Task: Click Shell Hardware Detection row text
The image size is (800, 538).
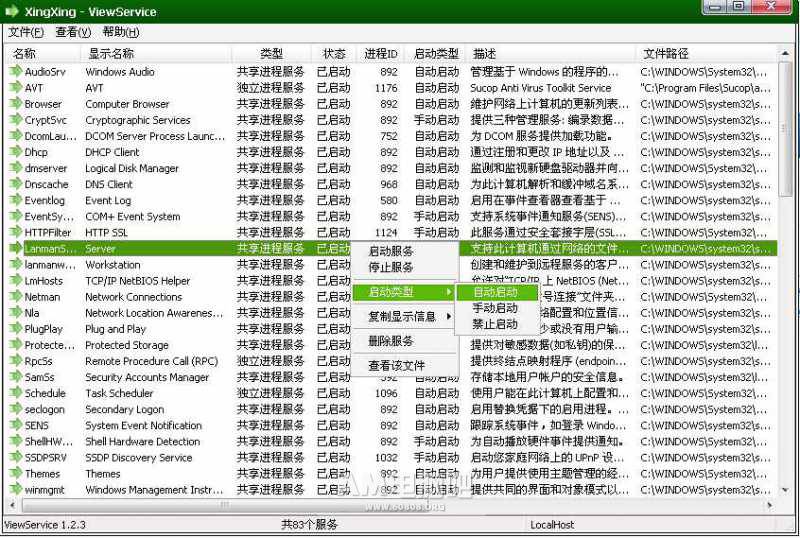Action: (143, 442)
